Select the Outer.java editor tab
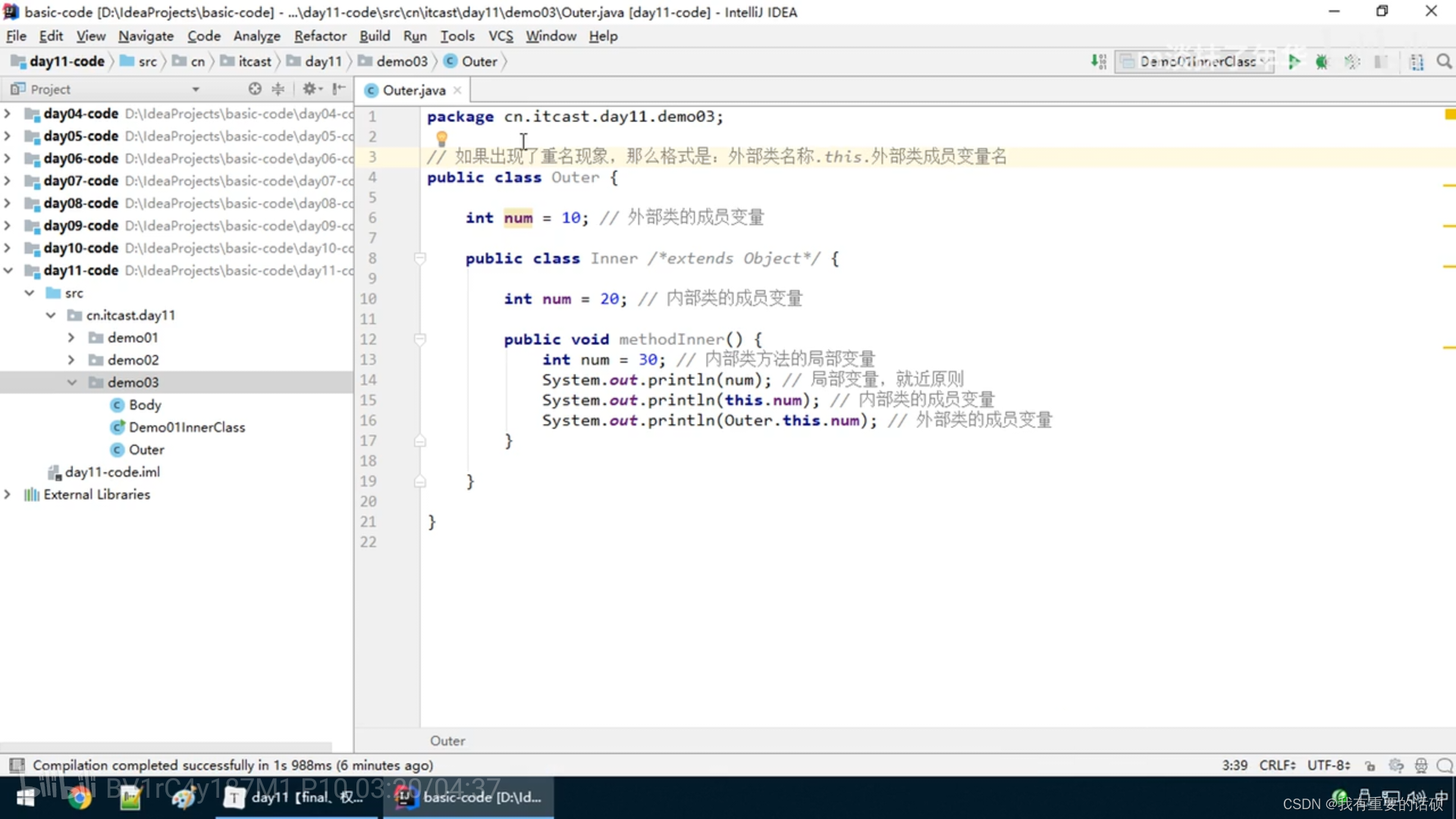Screen dimensions: 1456x819 [x=414, y=90]
